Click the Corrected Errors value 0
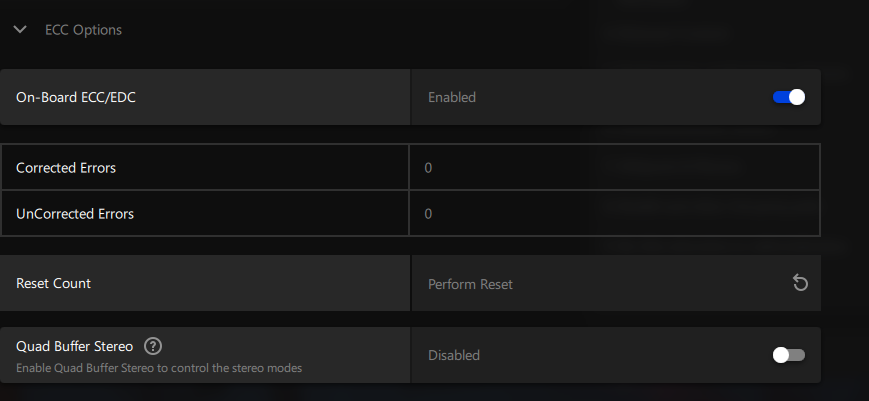869x401 pixels. click(x=428, y=167)
